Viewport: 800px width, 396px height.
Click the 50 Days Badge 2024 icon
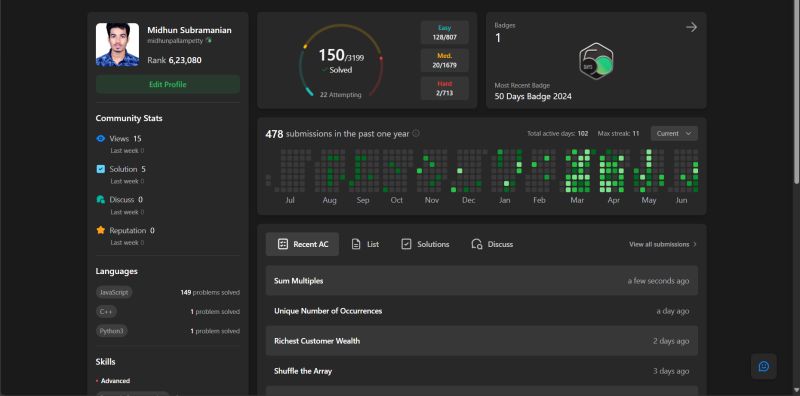(x=596, y=61)
